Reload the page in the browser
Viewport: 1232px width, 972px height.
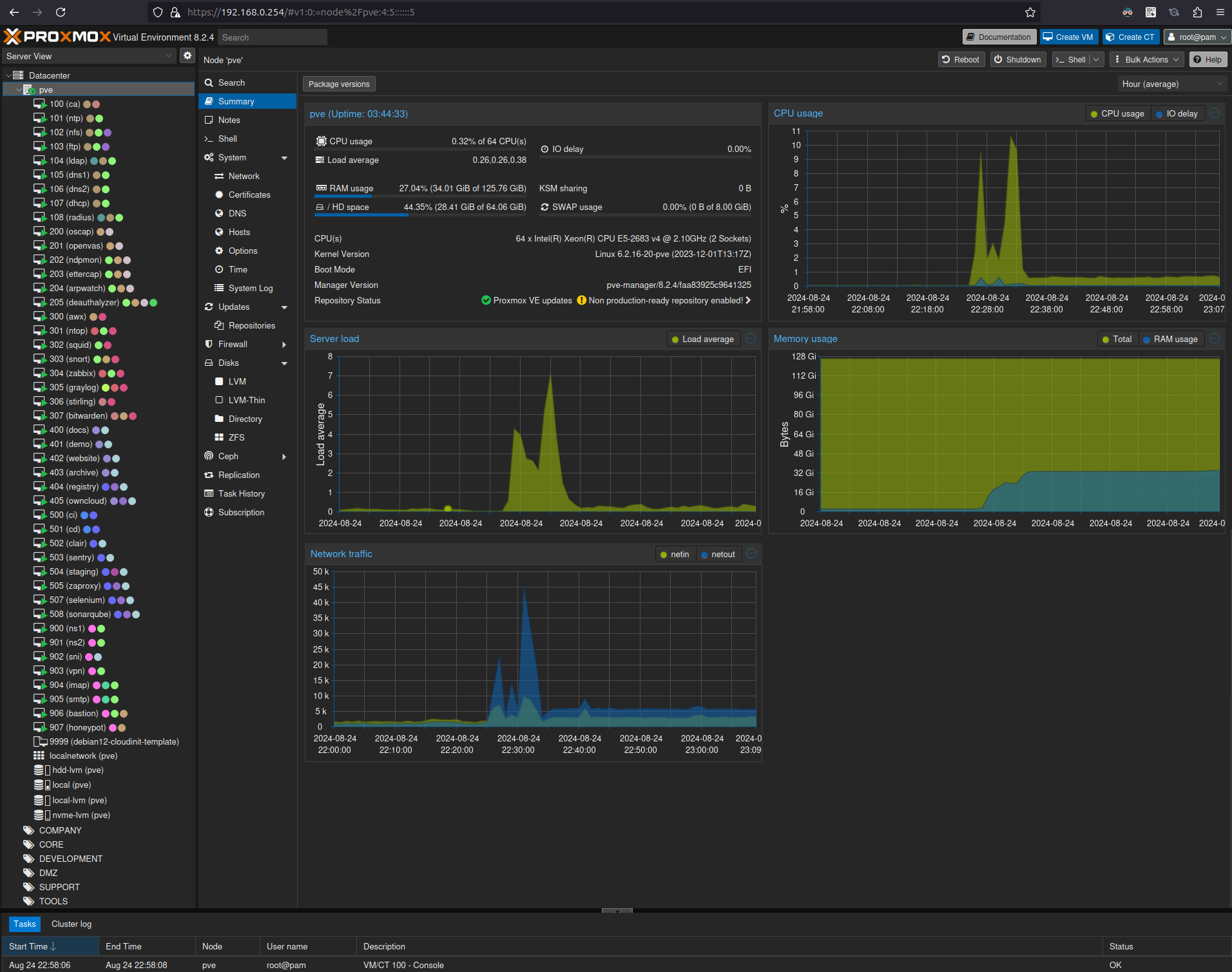coord(61,12)
